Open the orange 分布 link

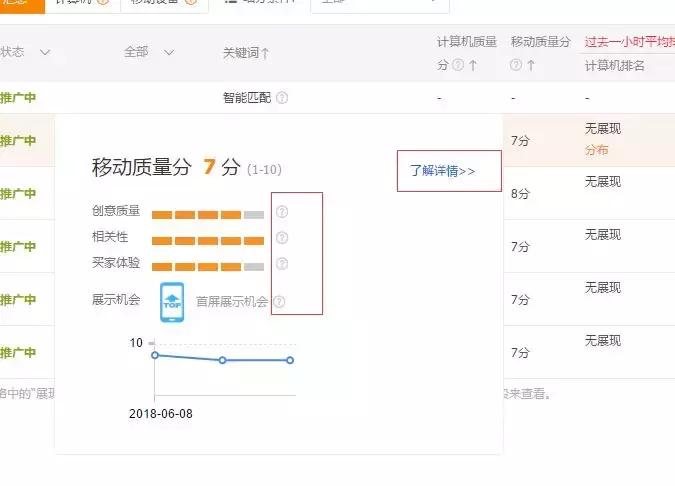596,150
